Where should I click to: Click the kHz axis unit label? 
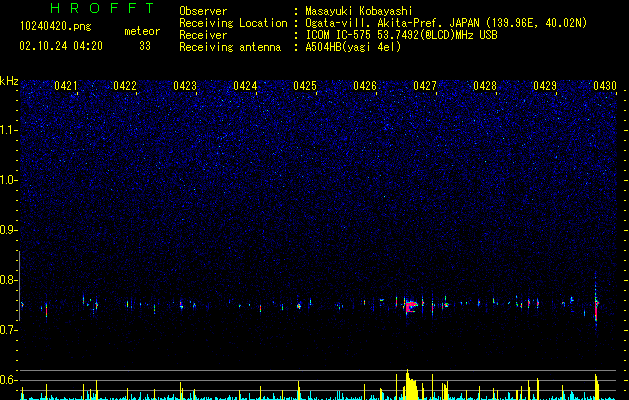tap(9, 81)
